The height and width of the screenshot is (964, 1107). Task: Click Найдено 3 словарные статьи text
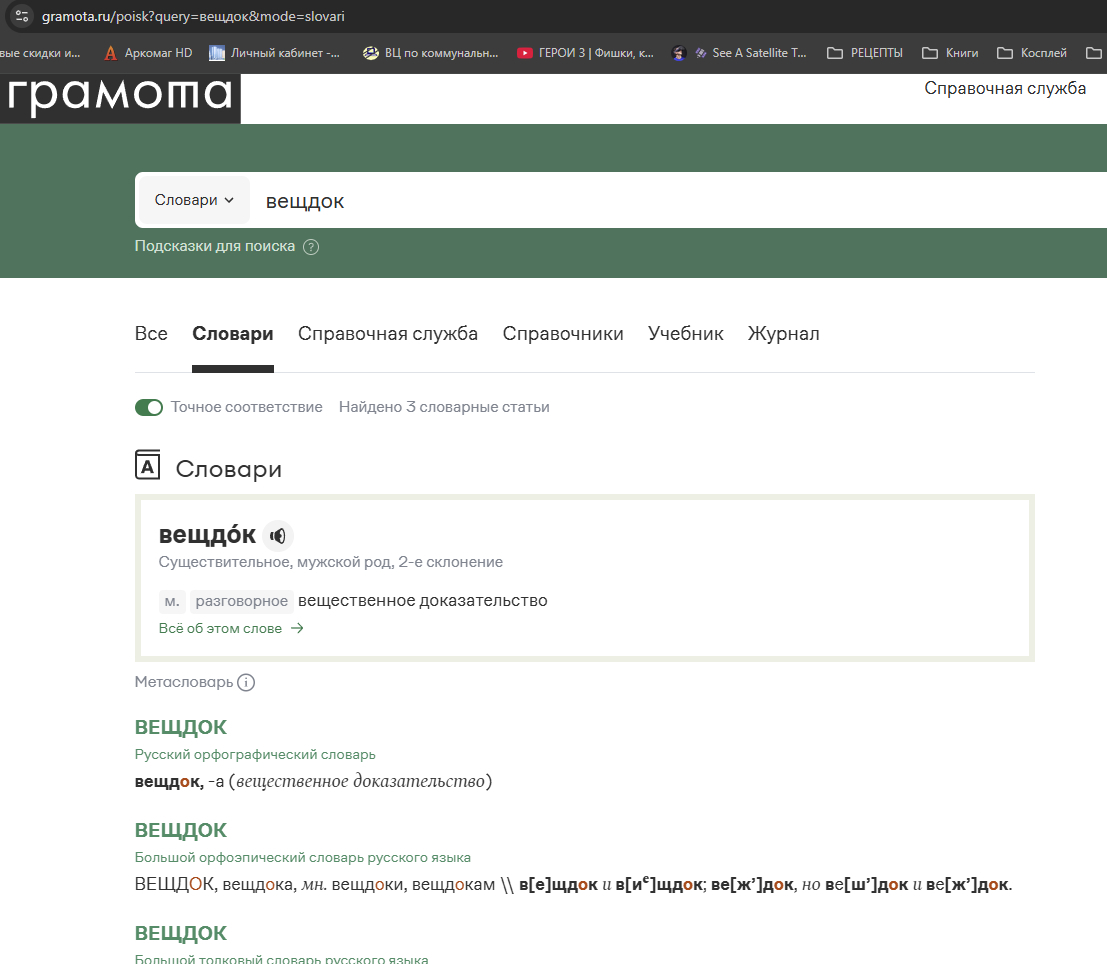pos(444,407)
